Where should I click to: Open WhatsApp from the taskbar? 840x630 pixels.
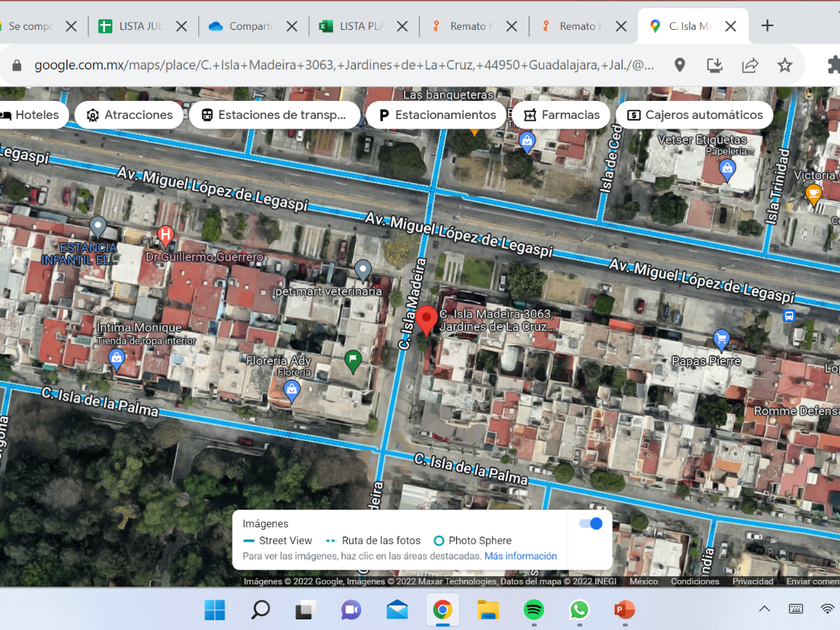click(x=579, y=610)
